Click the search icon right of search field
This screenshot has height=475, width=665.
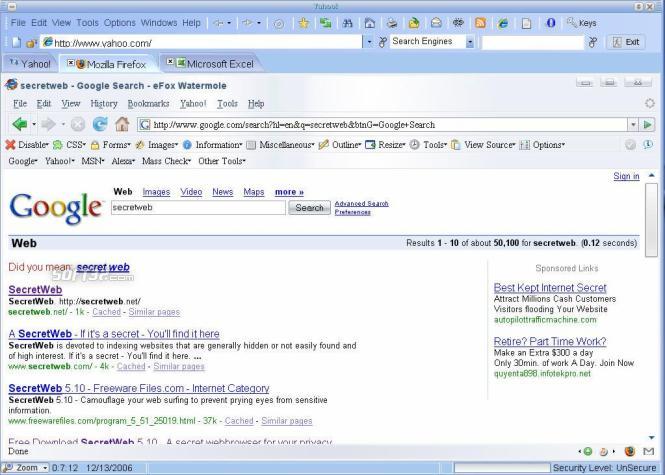coord(593,42)
